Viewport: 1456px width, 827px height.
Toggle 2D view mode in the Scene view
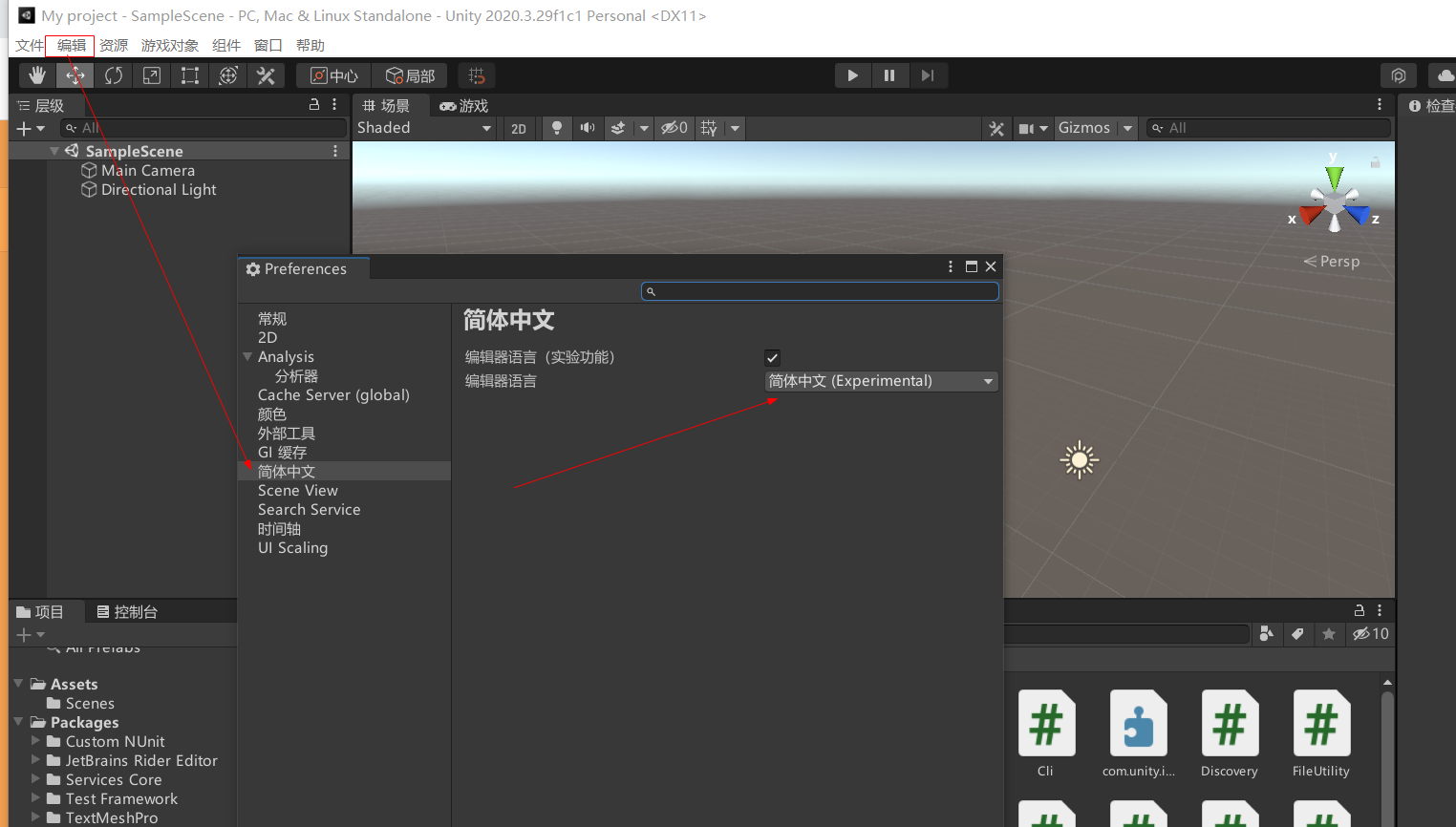(519, 127)
